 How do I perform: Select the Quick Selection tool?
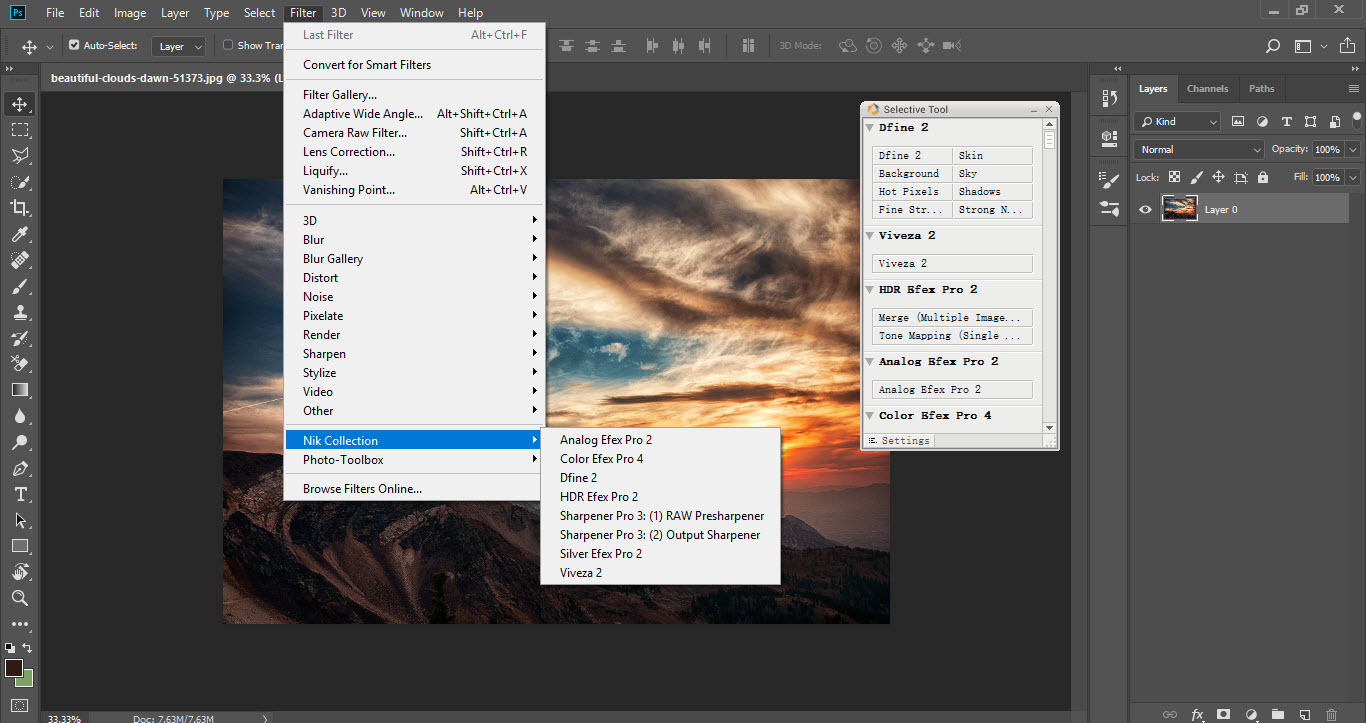[x=20, y=182]
